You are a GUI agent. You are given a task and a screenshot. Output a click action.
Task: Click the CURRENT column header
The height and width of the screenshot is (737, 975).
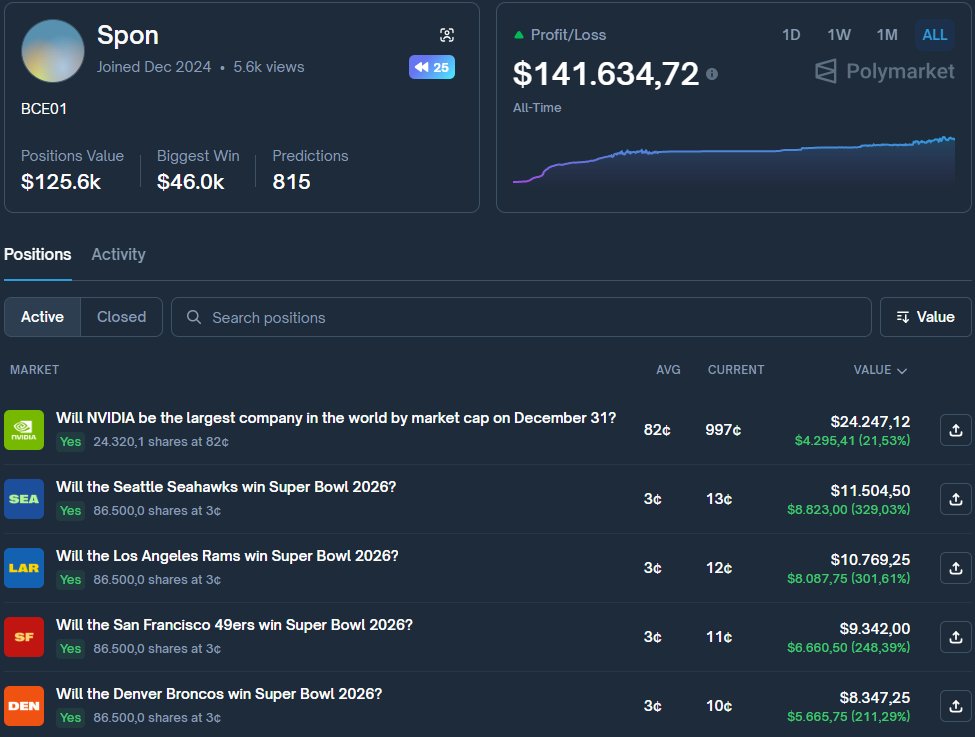[x=736, y=370]
